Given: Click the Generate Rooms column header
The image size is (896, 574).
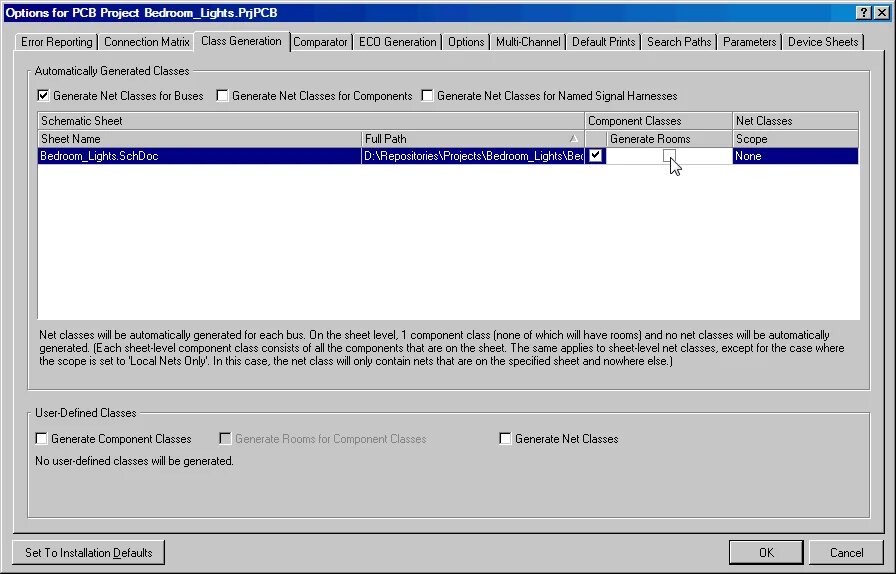Looking at the screenshot, I should pyautogui.click(x=669, y=139).
